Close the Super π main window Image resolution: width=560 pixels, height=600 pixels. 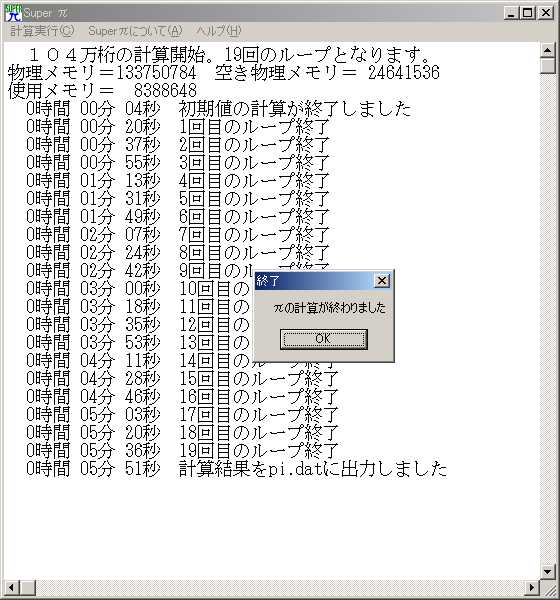coord(545,13)
